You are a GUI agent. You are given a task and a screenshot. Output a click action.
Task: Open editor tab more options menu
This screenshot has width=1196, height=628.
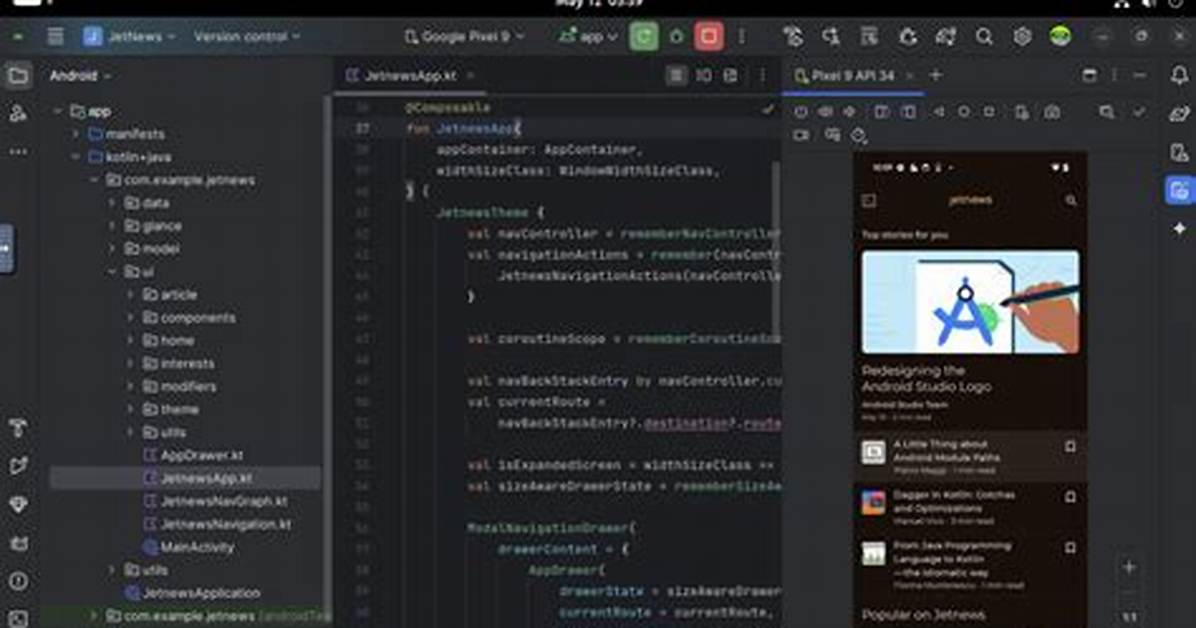click(762, 75)
